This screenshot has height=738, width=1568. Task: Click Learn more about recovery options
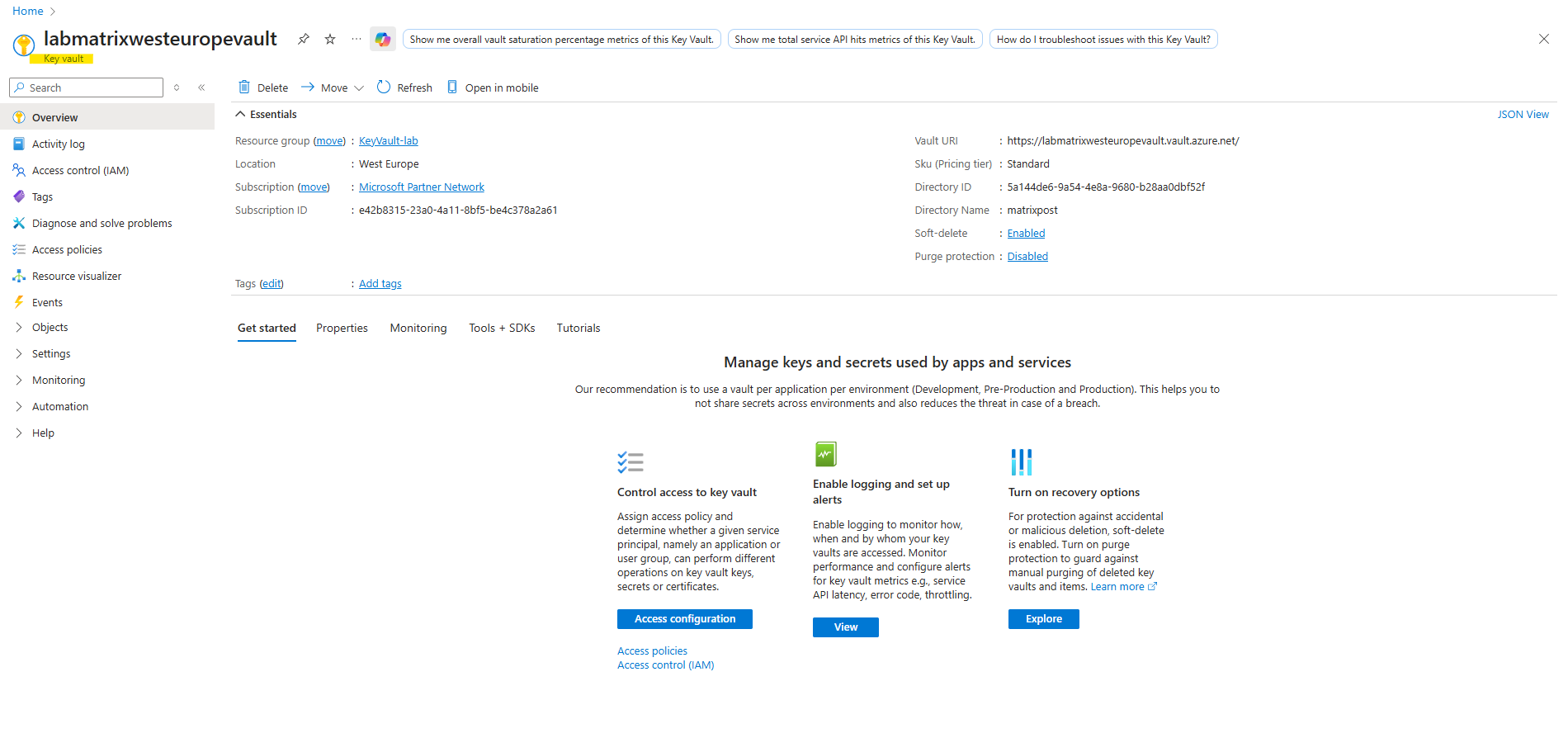pos(1117,587)
